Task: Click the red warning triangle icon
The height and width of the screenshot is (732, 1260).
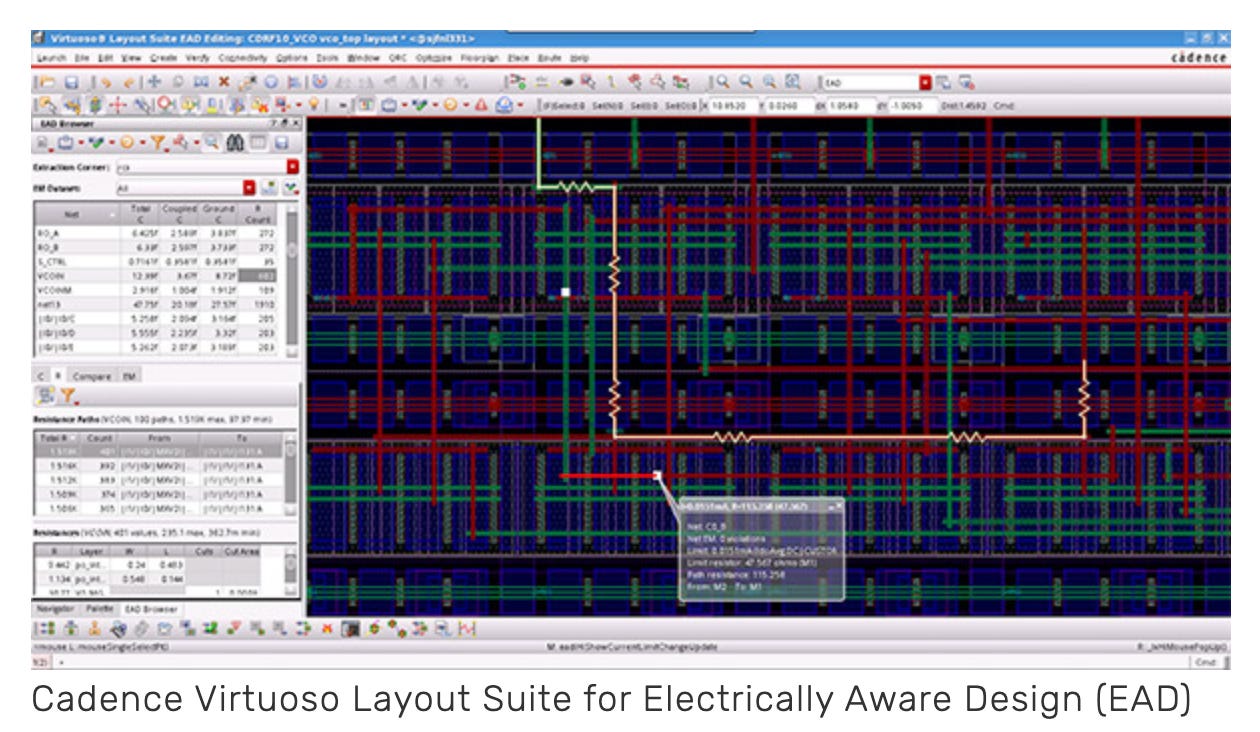Action: click(x=481, y=105)
